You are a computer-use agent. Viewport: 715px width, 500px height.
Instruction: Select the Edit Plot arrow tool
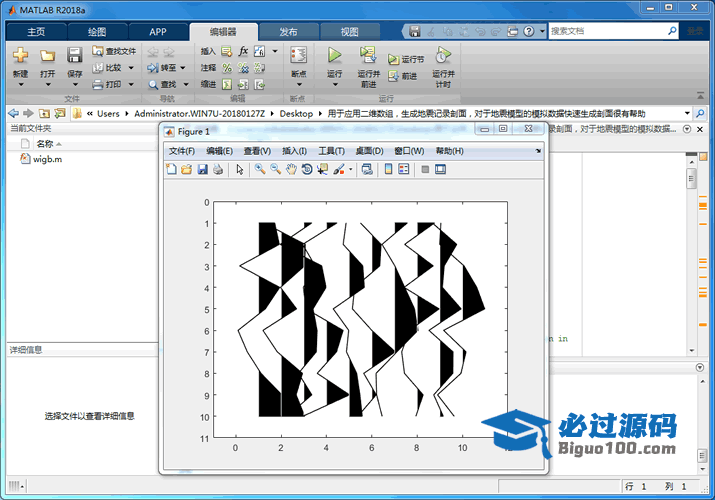240,170
